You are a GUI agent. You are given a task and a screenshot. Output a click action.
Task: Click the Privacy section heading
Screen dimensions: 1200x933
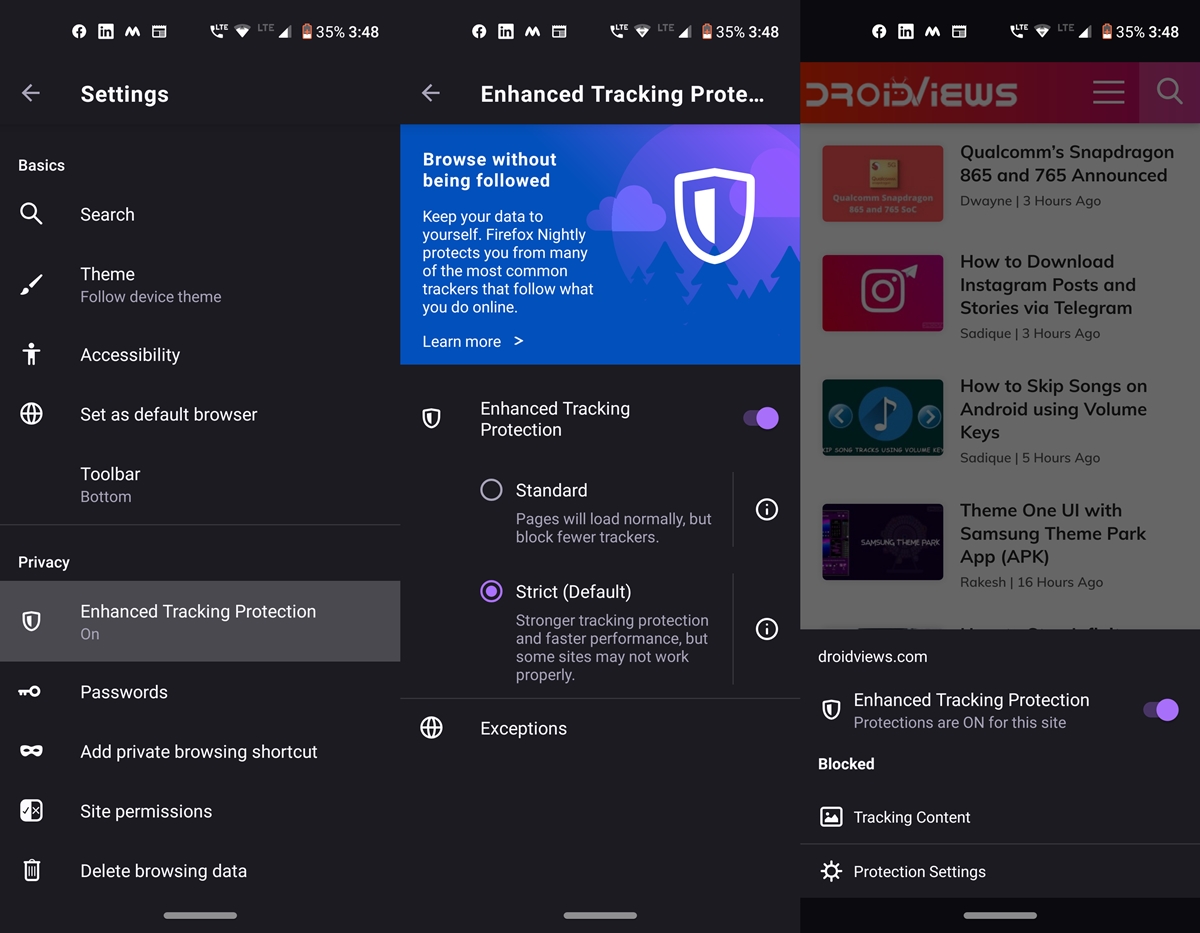(44, 562)
